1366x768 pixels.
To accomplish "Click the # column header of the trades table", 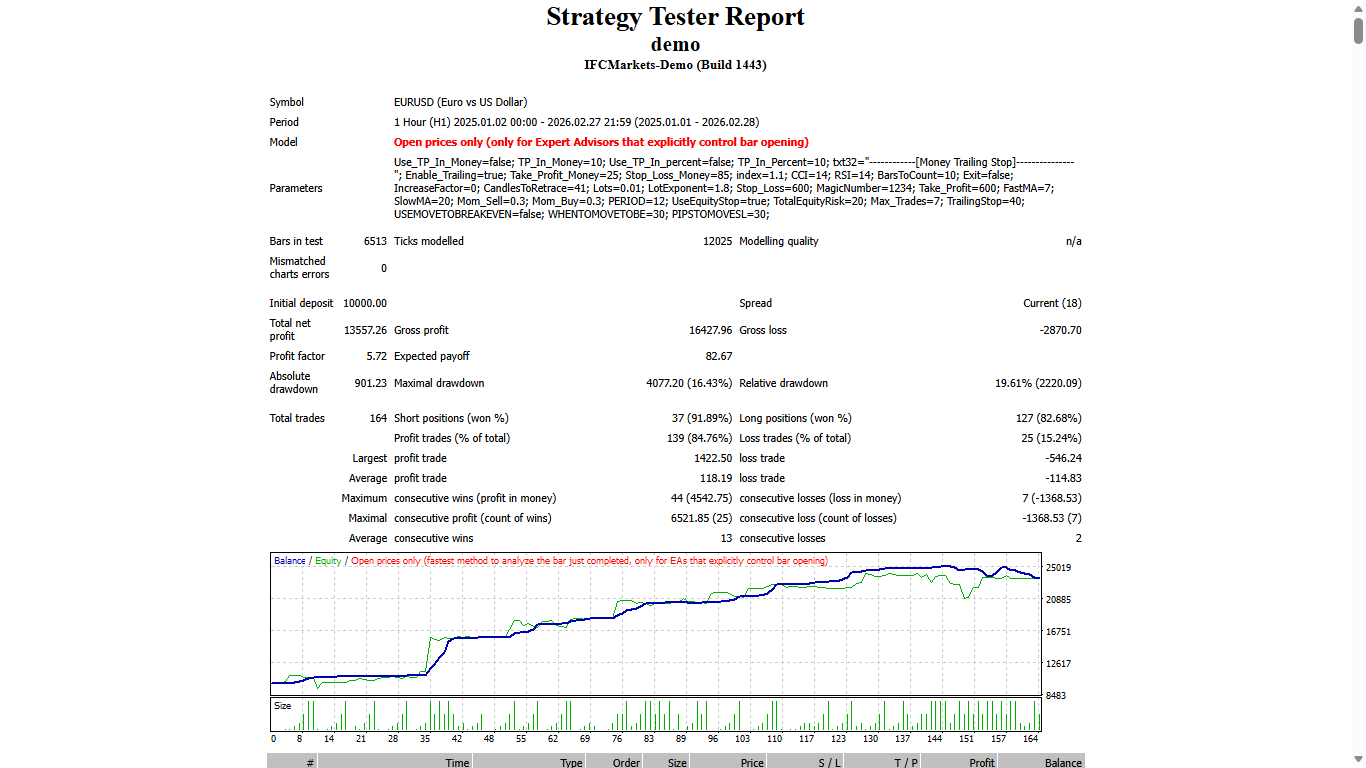I will (x=310, y=761).
